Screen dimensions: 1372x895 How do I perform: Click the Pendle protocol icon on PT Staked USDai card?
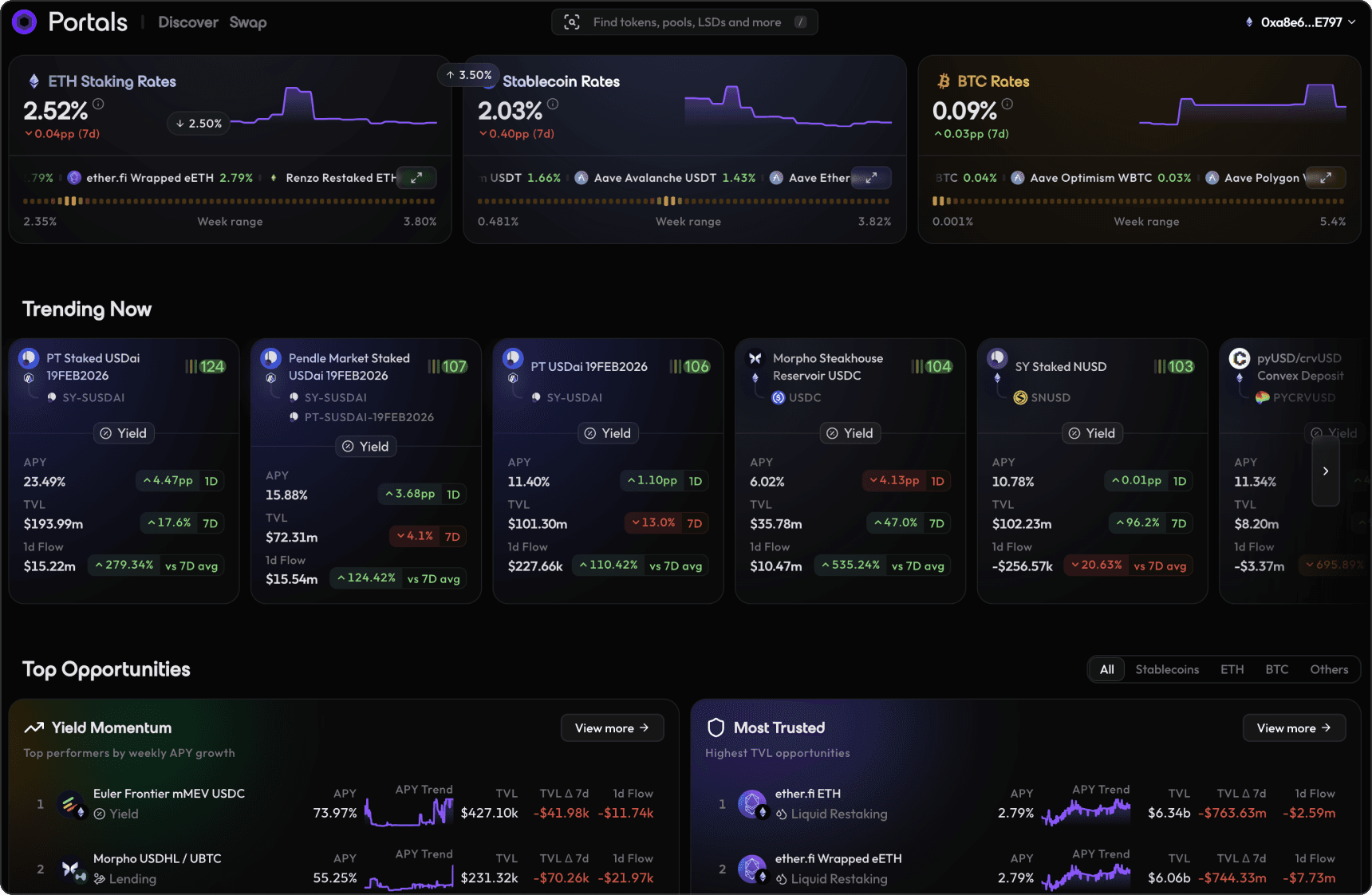tap(30, 357)
